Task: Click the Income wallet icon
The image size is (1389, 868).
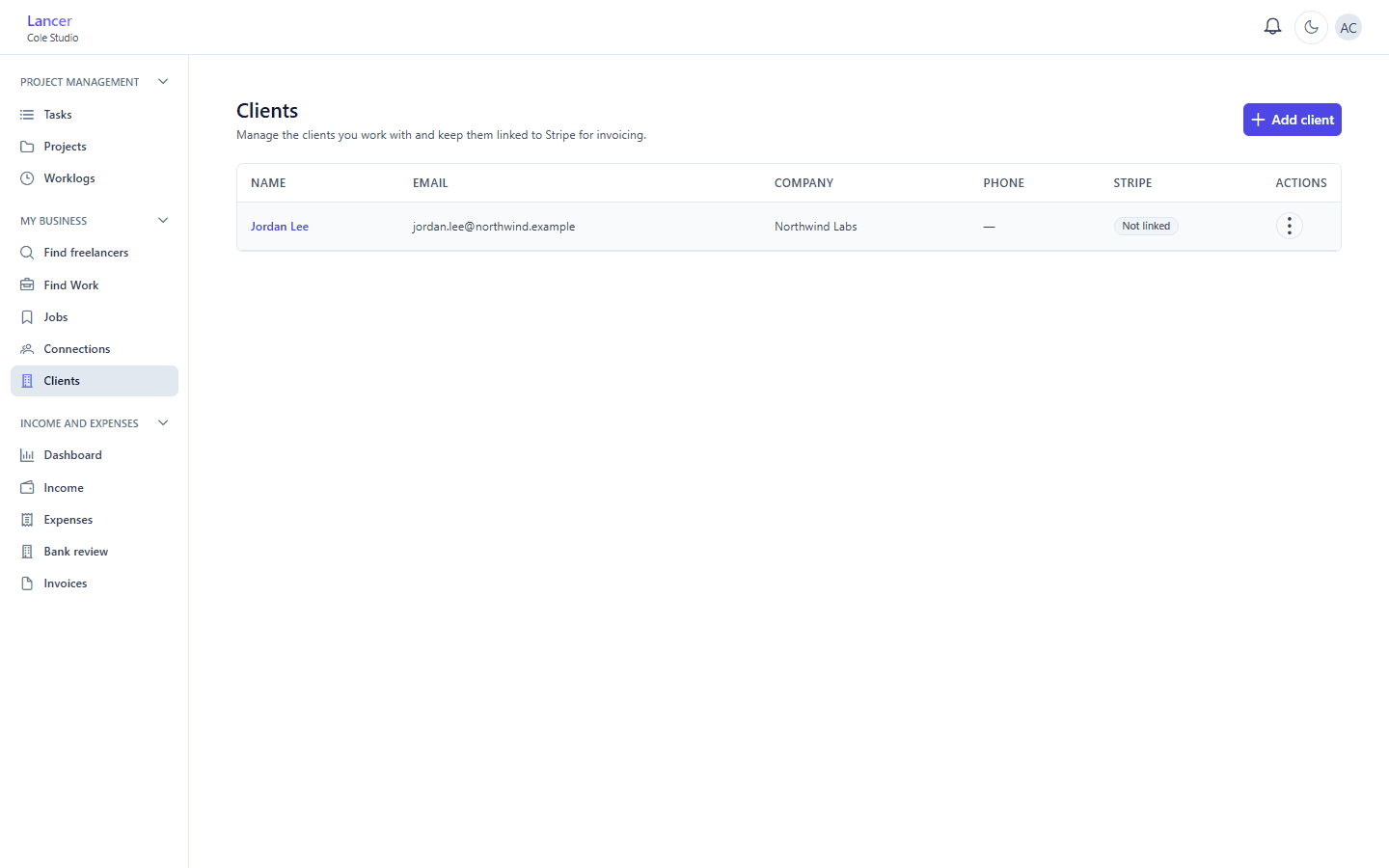Action: click(27, 488)
